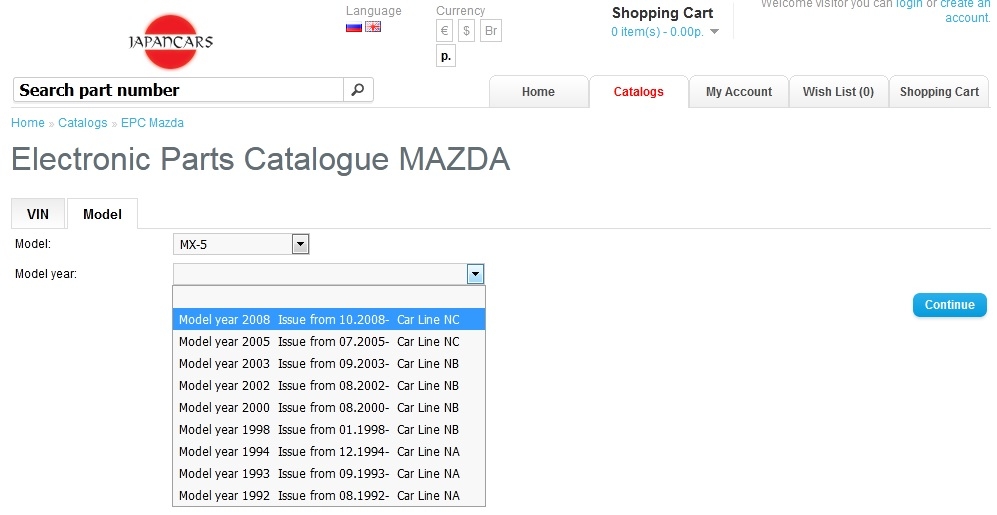Select Model year 2003 Car Line NB
The height and width of the screenshot is (515, 997).
pos(329,364)
